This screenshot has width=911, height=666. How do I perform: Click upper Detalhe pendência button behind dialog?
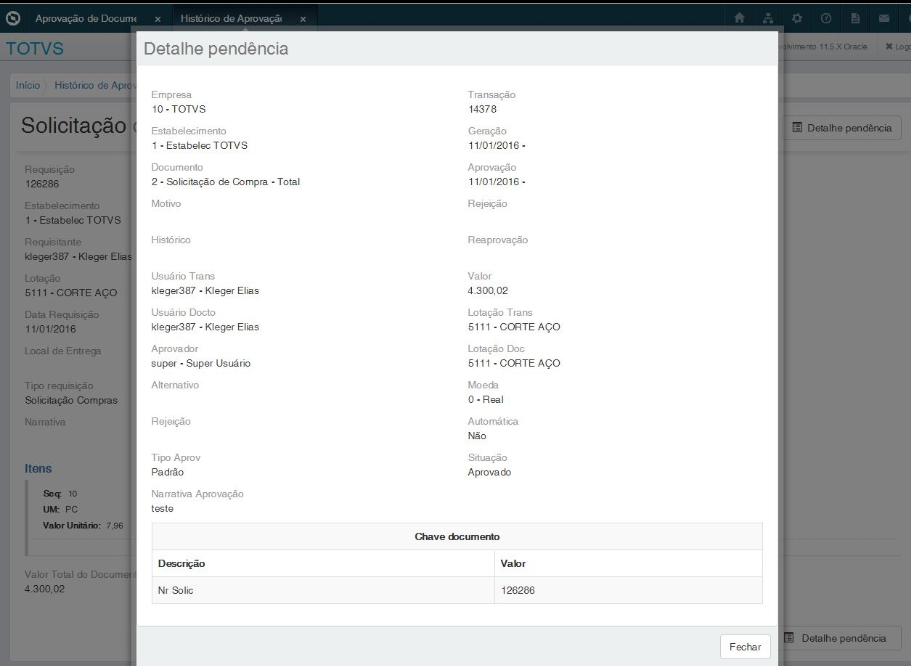(842, 128)
